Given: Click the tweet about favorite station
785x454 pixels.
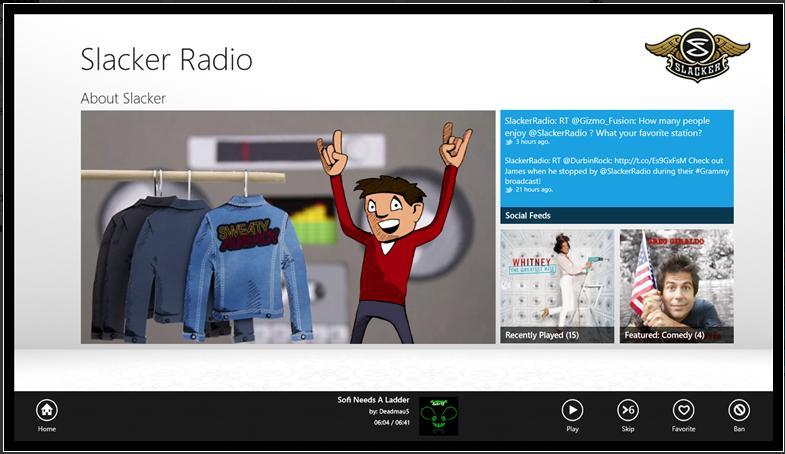Looking at the screenshot, I should [x=607, y=127].
